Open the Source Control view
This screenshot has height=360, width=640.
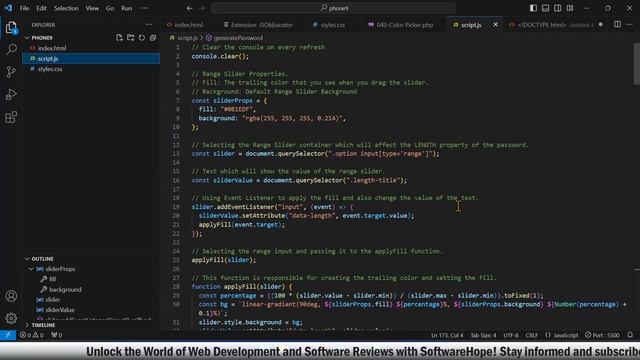point(11,72)
